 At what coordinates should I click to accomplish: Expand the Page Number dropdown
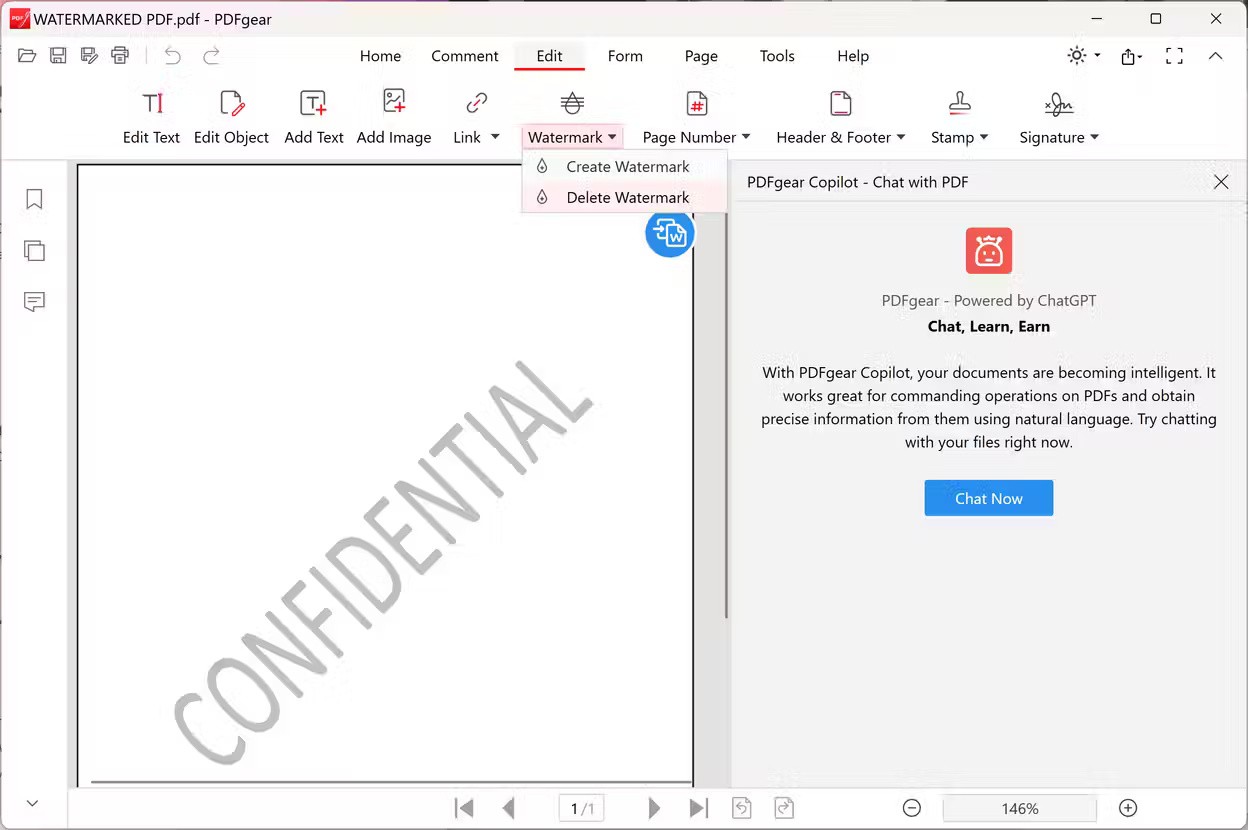(x=696, y=137)
